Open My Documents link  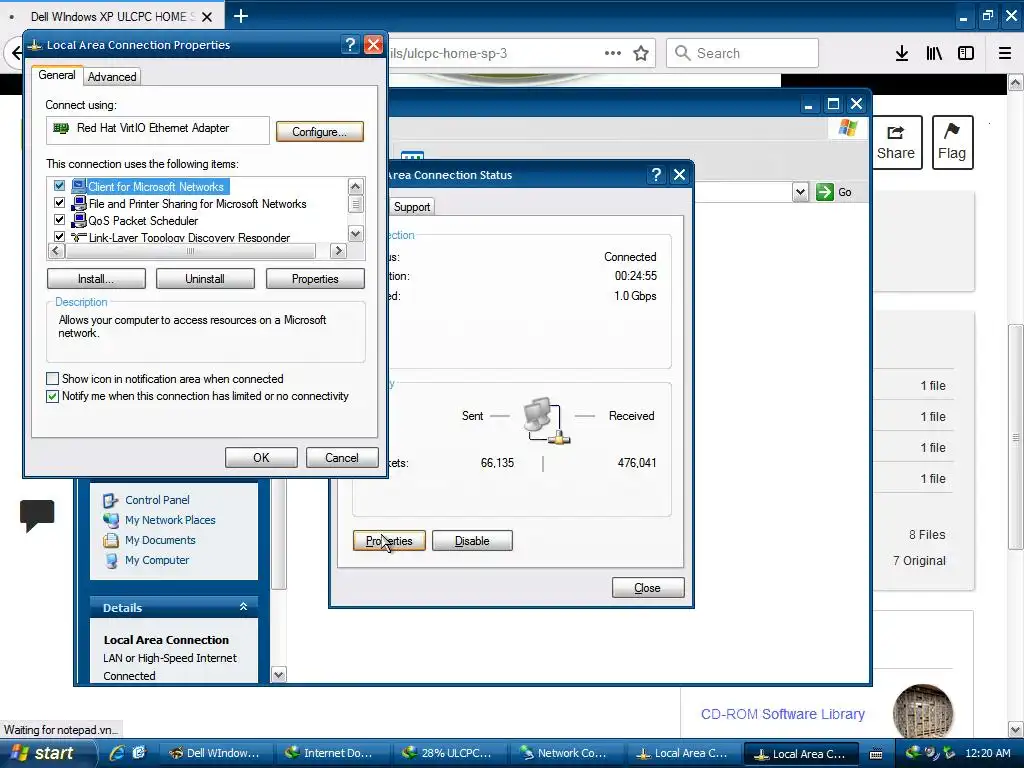point(160,540)
